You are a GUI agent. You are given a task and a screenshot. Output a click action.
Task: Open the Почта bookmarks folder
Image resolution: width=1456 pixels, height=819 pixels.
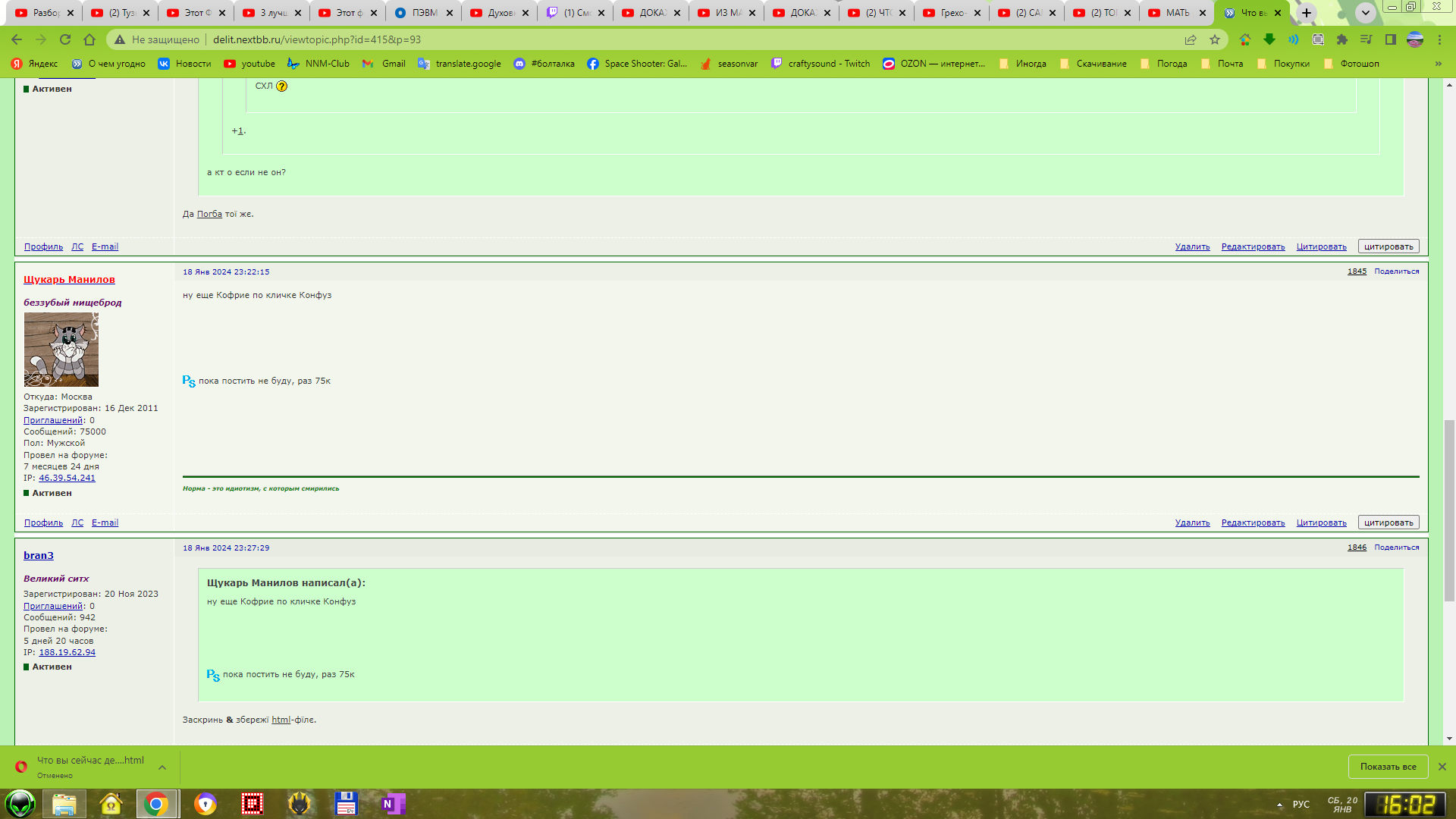1222,64
